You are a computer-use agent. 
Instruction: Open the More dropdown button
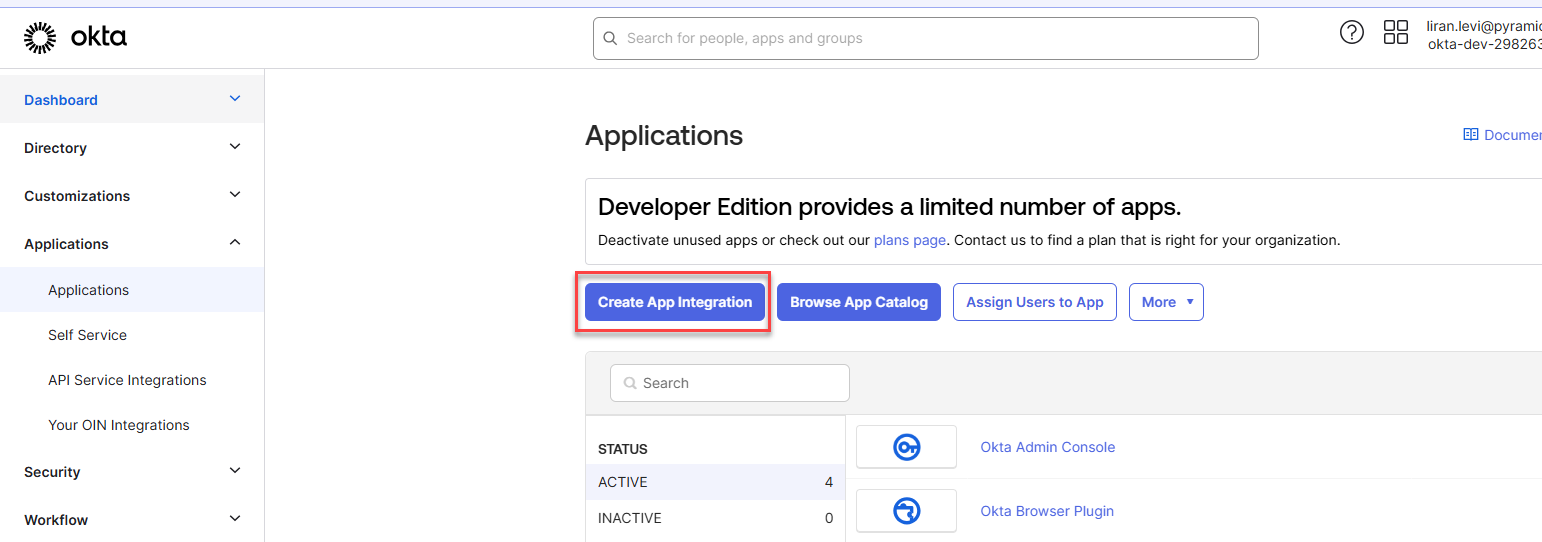[x=1166, y=302]
